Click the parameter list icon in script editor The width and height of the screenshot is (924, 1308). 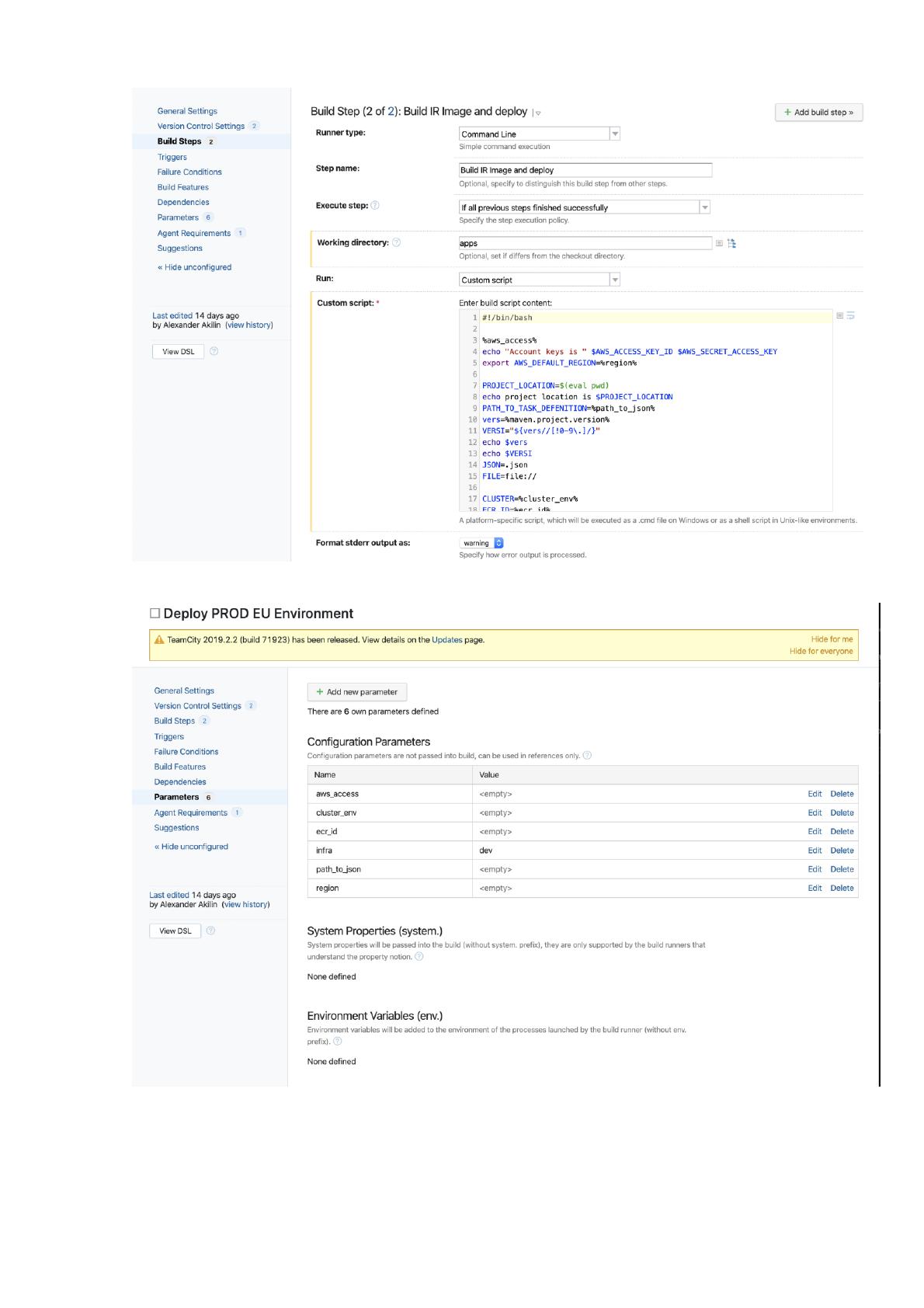coord(839,315)
